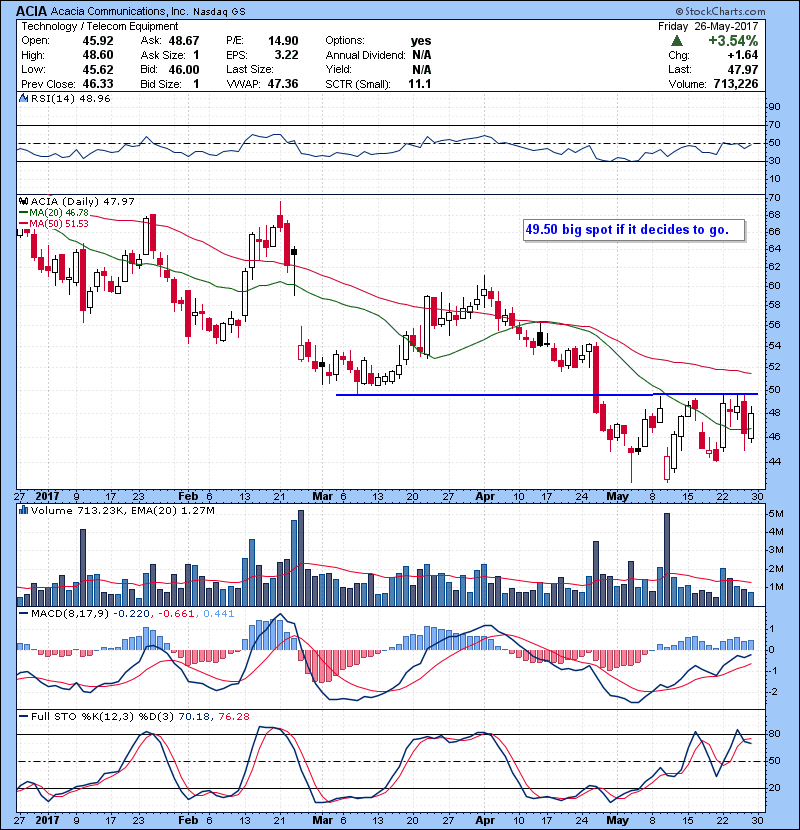Click the date Friday 26-May-2017

coord(708,26)
